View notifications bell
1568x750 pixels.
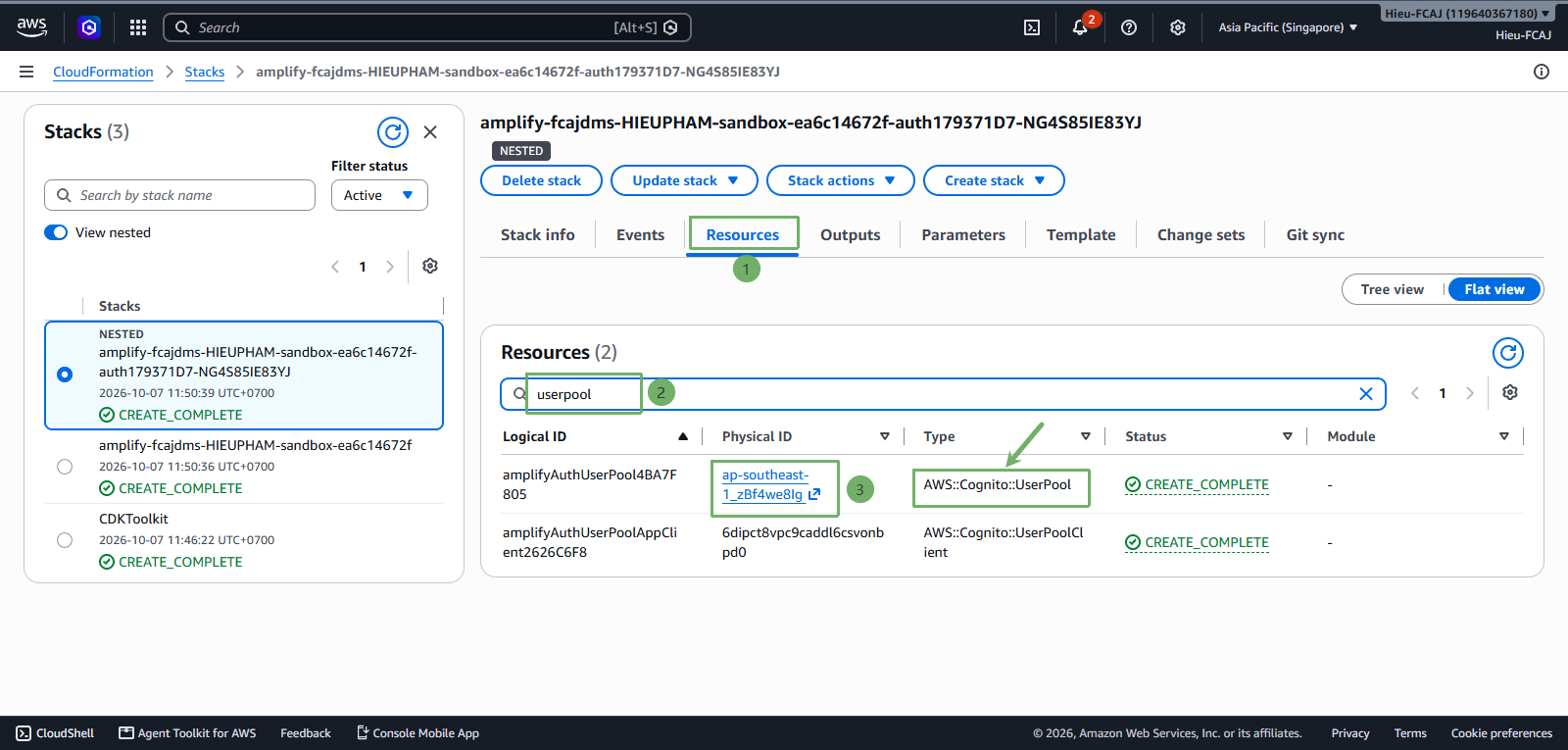[x=1080, y=27]
